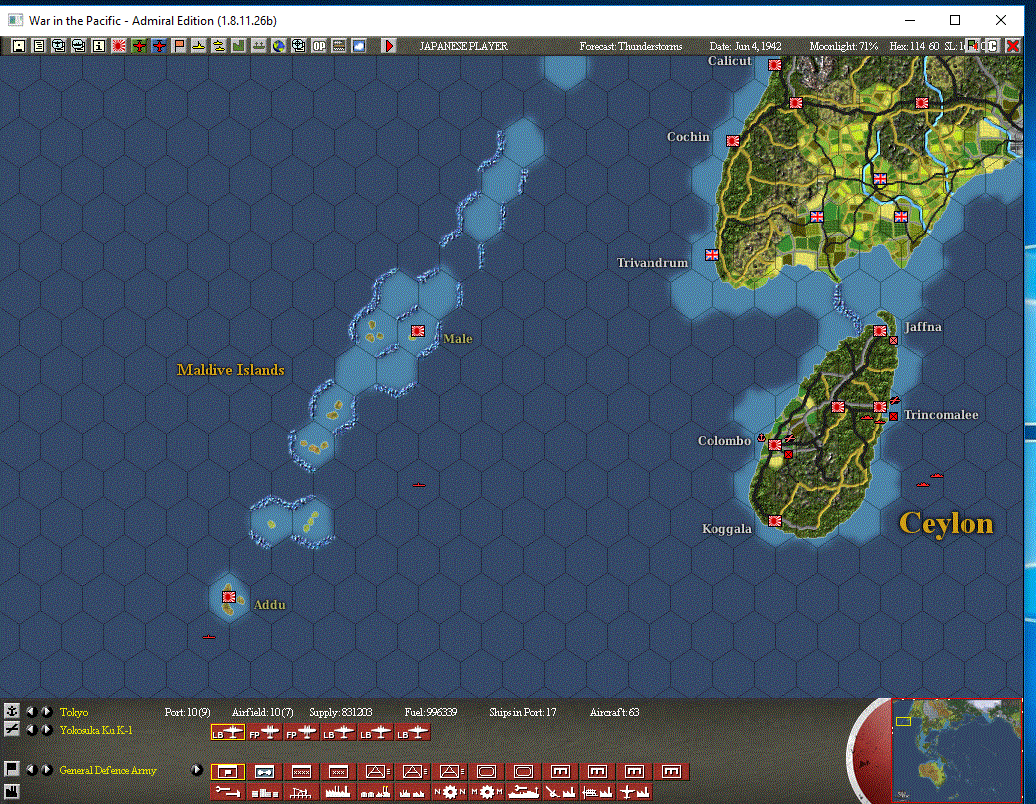Screen dimensions: 1036x804
Task: Click the OP toolbar icon
Action: click(x=318, y=46)
